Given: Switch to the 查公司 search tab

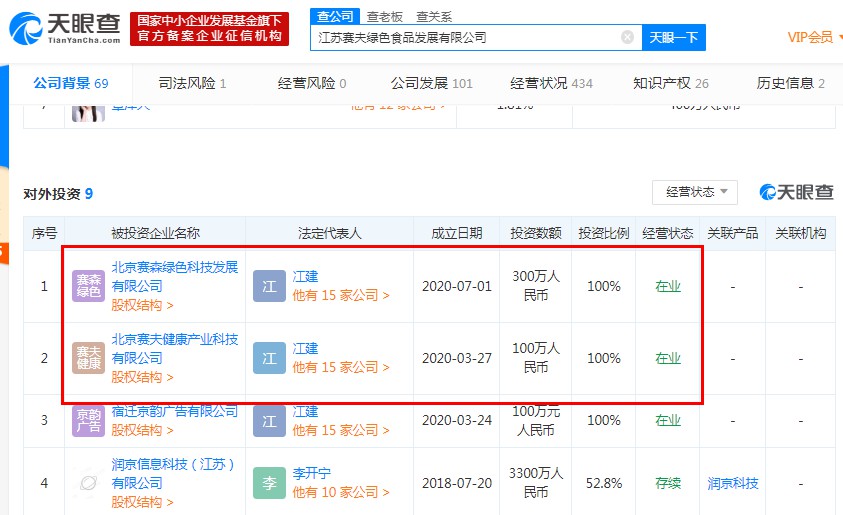Looking at the screenshot, I should pyautogui.click(x=335, y=17).
